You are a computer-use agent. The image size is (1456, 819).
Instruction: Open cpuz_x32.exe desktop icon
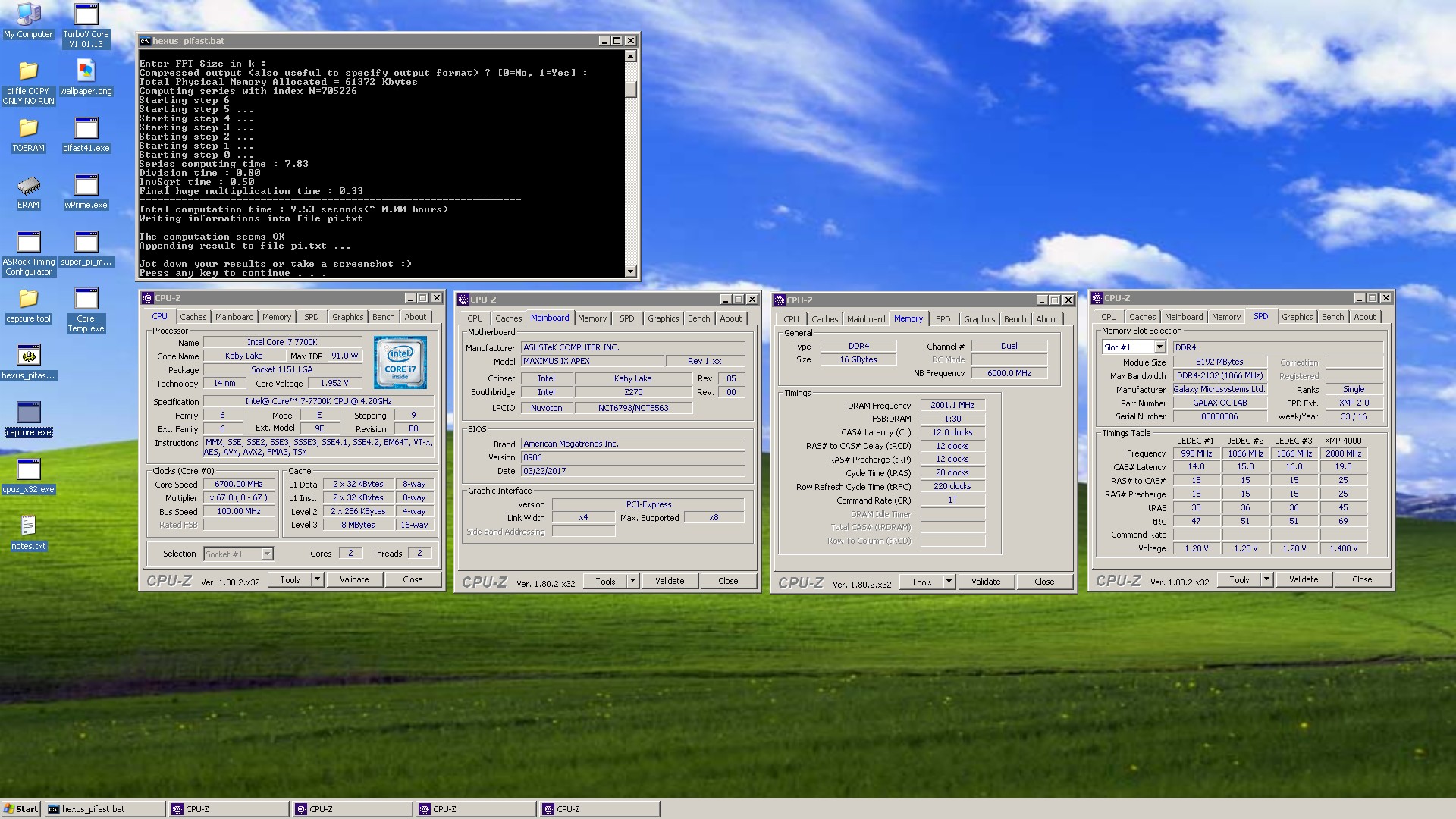[28, 476]
